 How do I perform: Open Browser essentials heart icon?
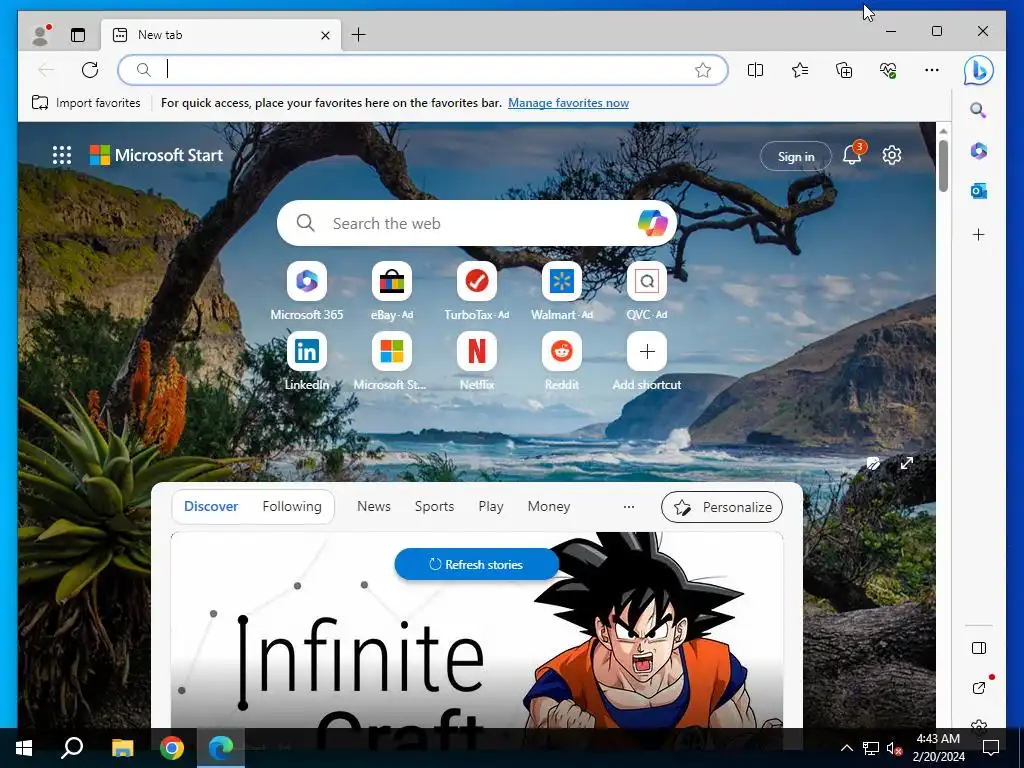tap(888, 70)
